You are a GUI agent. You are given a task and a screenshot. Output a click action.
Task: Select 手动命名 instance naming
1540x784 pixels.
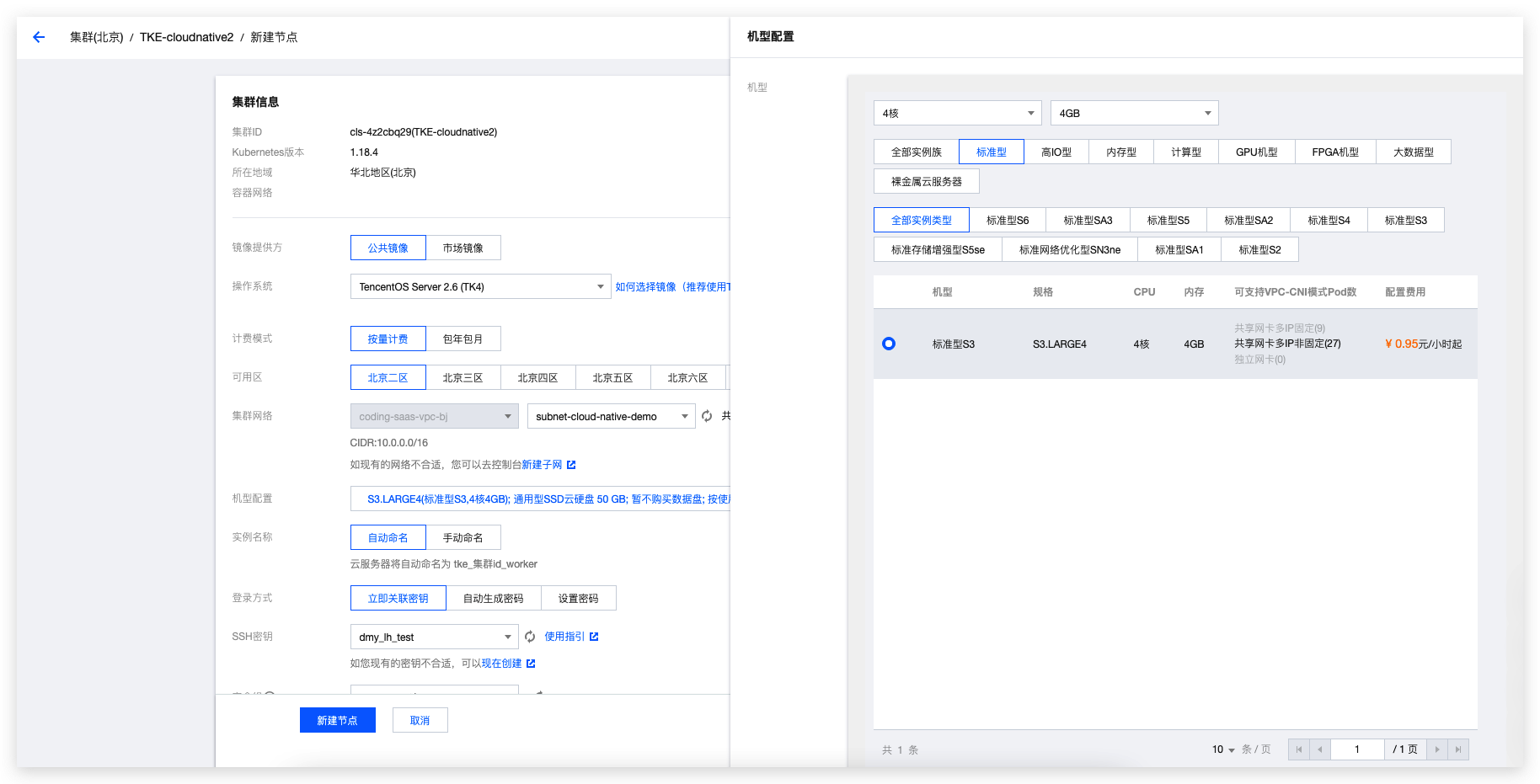(x=463, y=537)
